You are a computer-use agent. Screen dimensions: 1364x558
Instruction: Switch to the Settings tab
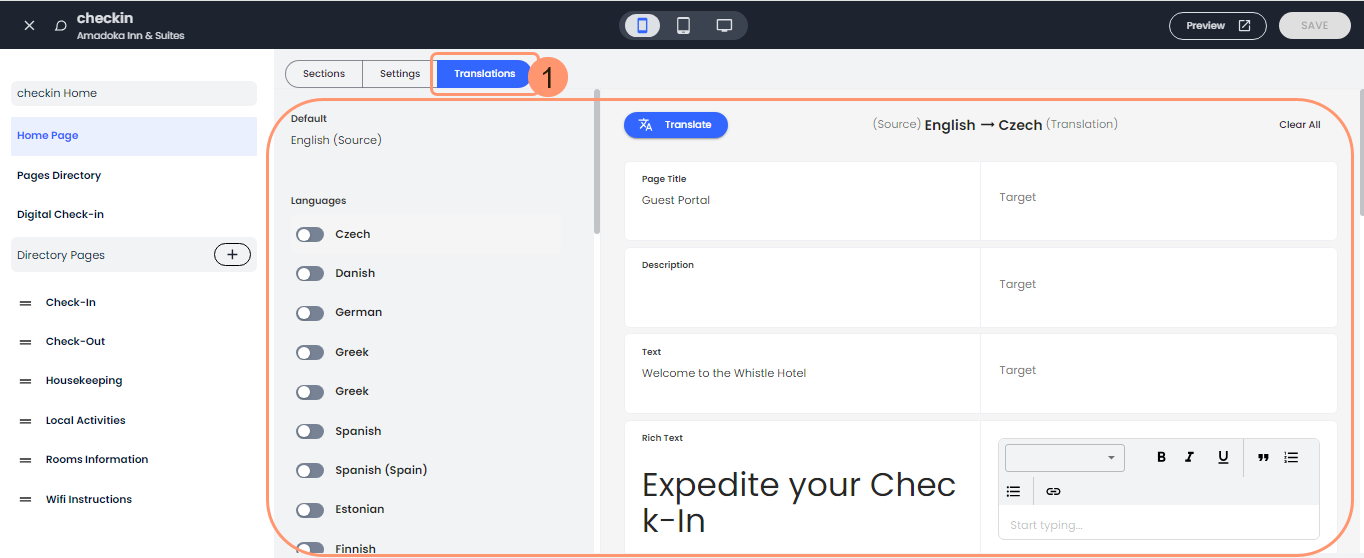tap(399, 74)
